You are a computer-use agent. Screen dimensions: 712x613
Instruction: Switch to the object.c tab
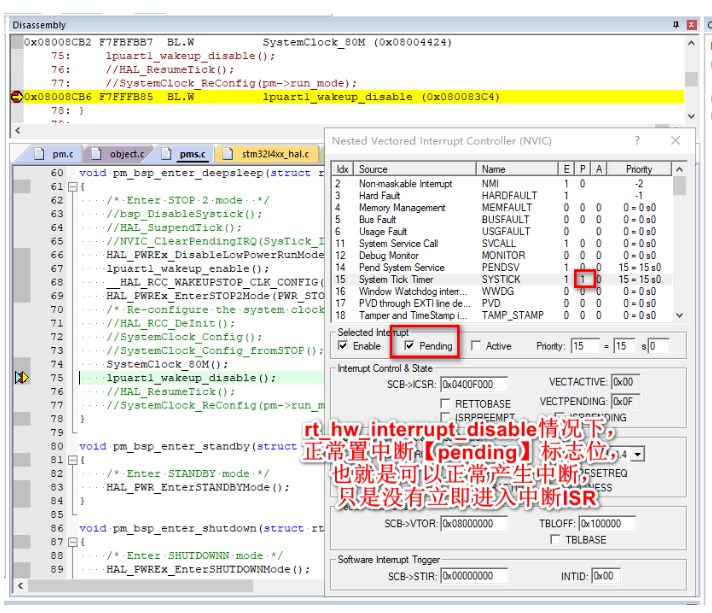tap(127, 154)
